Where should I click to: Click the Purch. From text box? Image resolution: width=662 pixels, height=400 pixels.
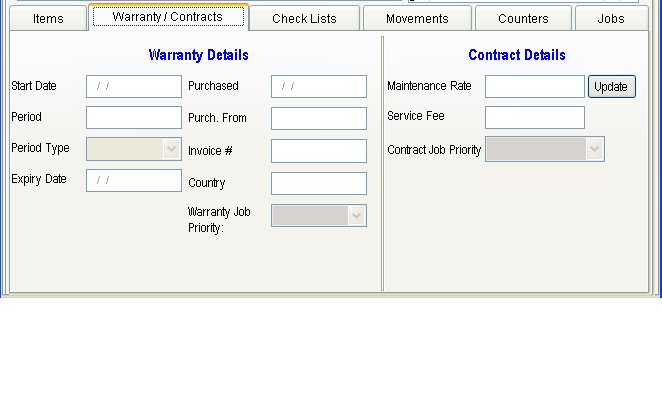click(318, 119)
